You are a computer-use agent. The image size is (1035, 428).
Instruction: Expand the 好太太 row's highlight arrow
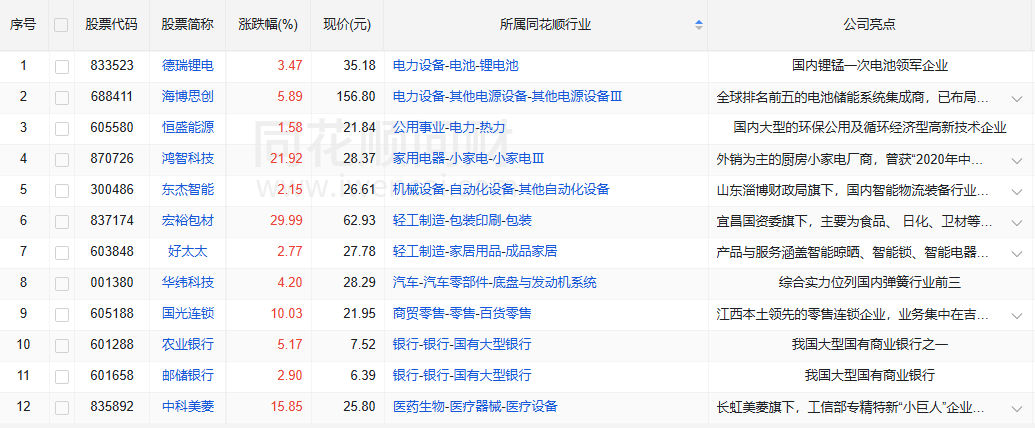coord(1017,253)
